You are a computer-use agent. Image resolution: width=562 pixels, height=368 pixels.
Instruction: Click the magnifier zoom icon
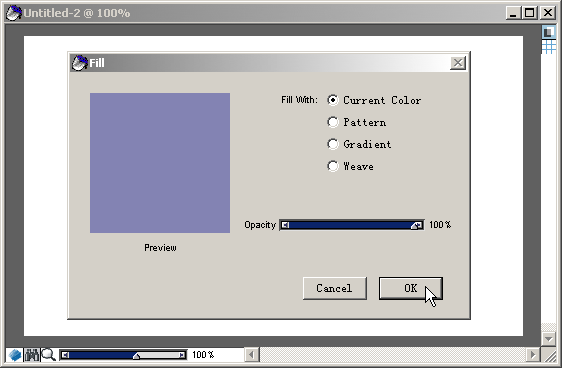(48, 355)
